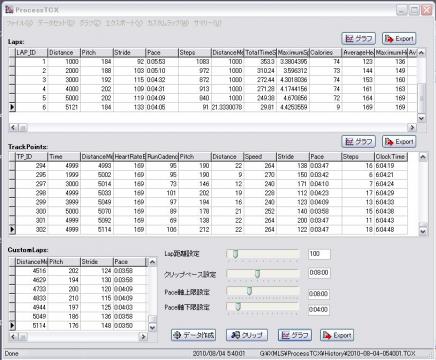Image resolution: width=436 pixels, height=360 pixels.
Task: Click the Export button in bottom row
Action: [337, 335]
